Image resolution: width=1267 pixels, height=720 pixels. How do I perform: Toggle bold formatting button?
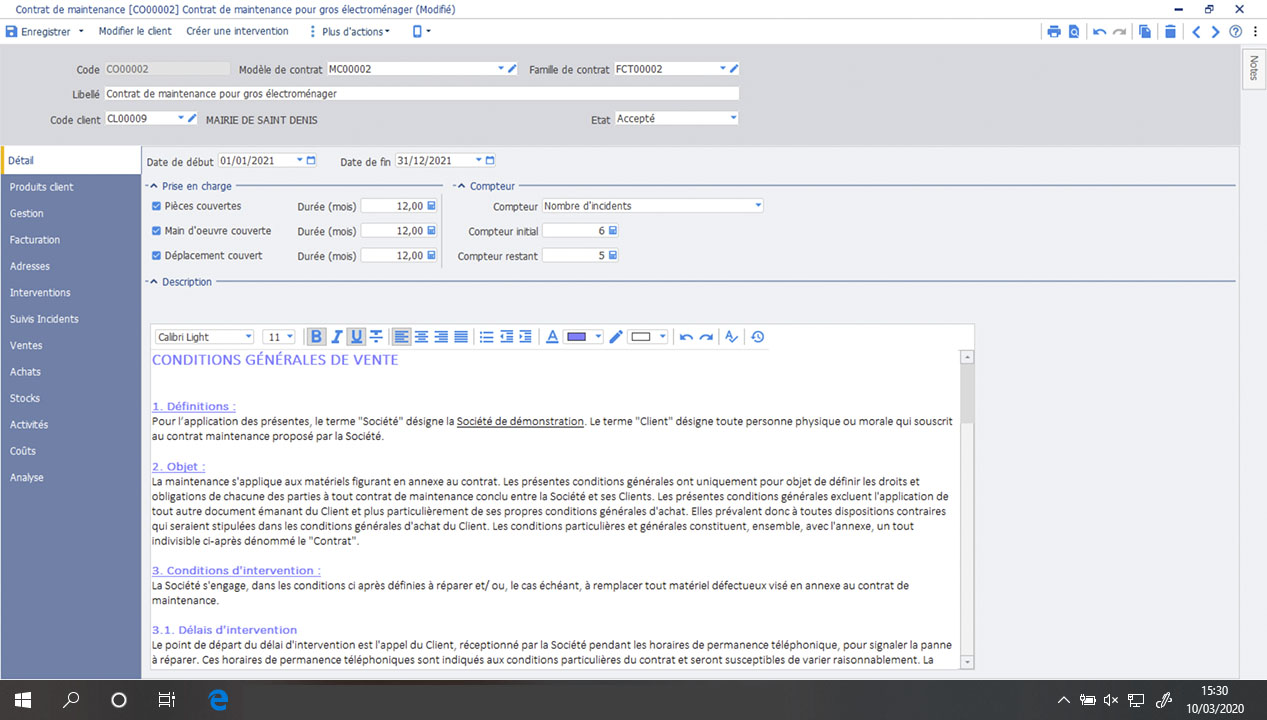(x=317, y=337)
